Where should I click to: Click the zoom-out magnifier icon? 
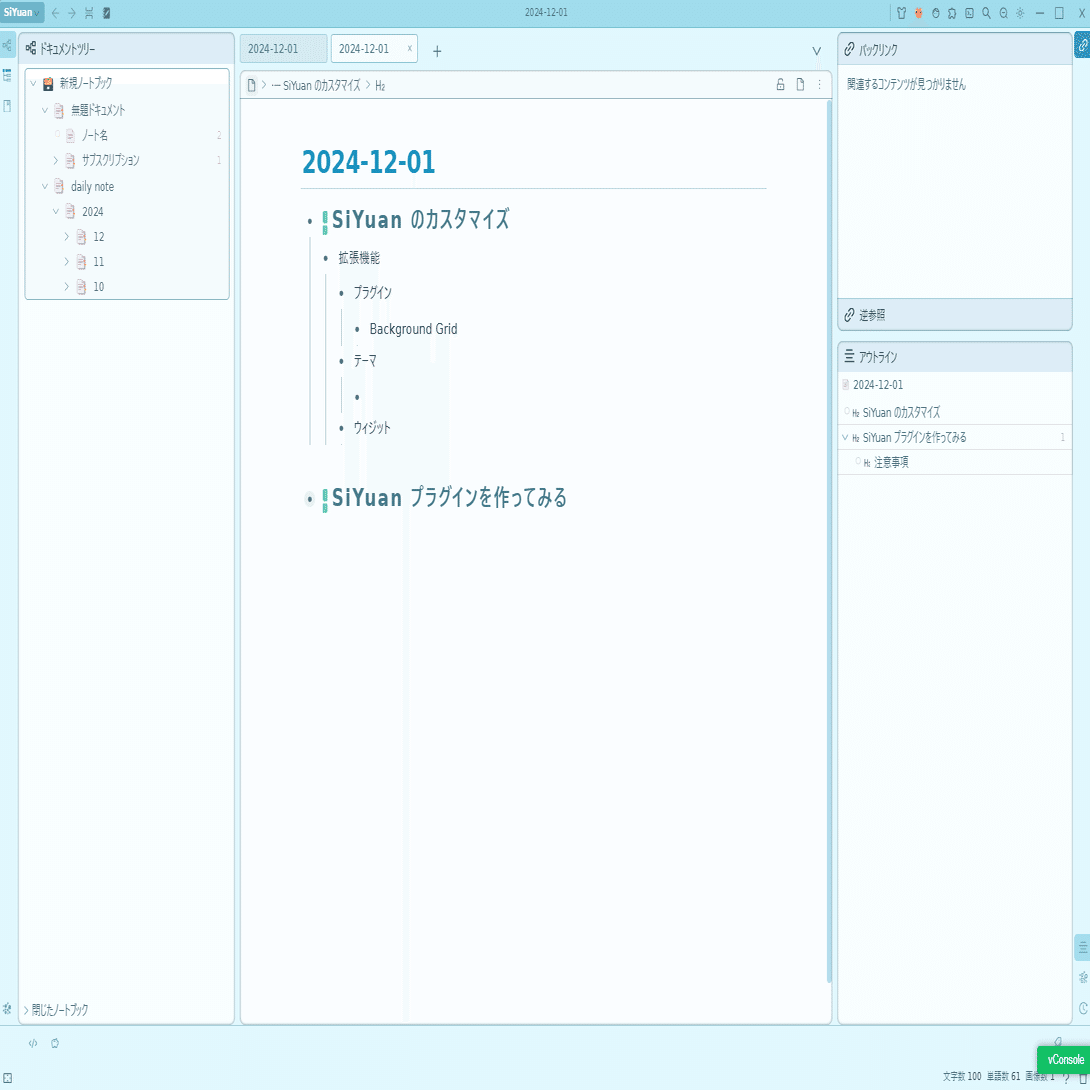[x=1003, y=13]
